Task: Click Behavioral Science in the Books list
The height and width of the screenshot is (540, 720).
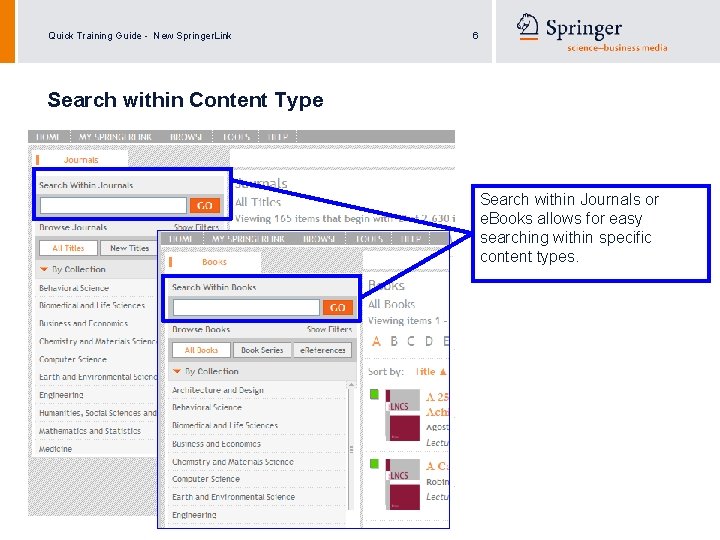Action: coord(207,407)
